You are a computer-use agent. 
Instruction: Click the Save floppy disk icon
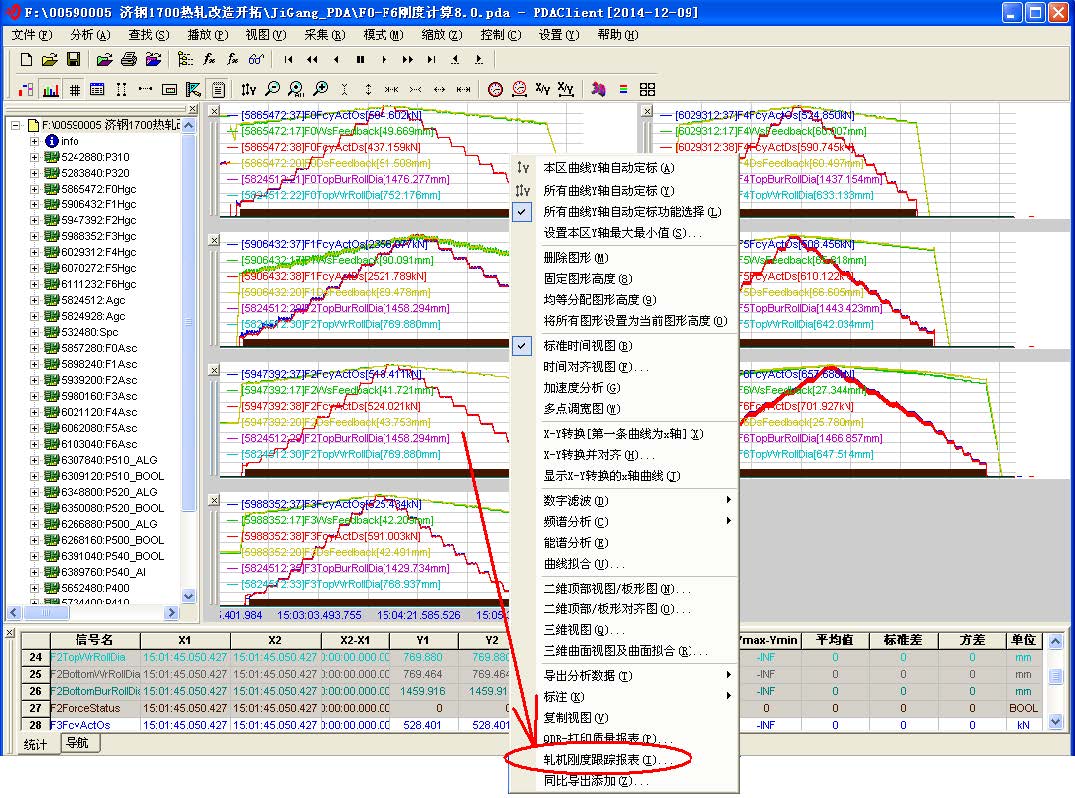click(73, 60)
